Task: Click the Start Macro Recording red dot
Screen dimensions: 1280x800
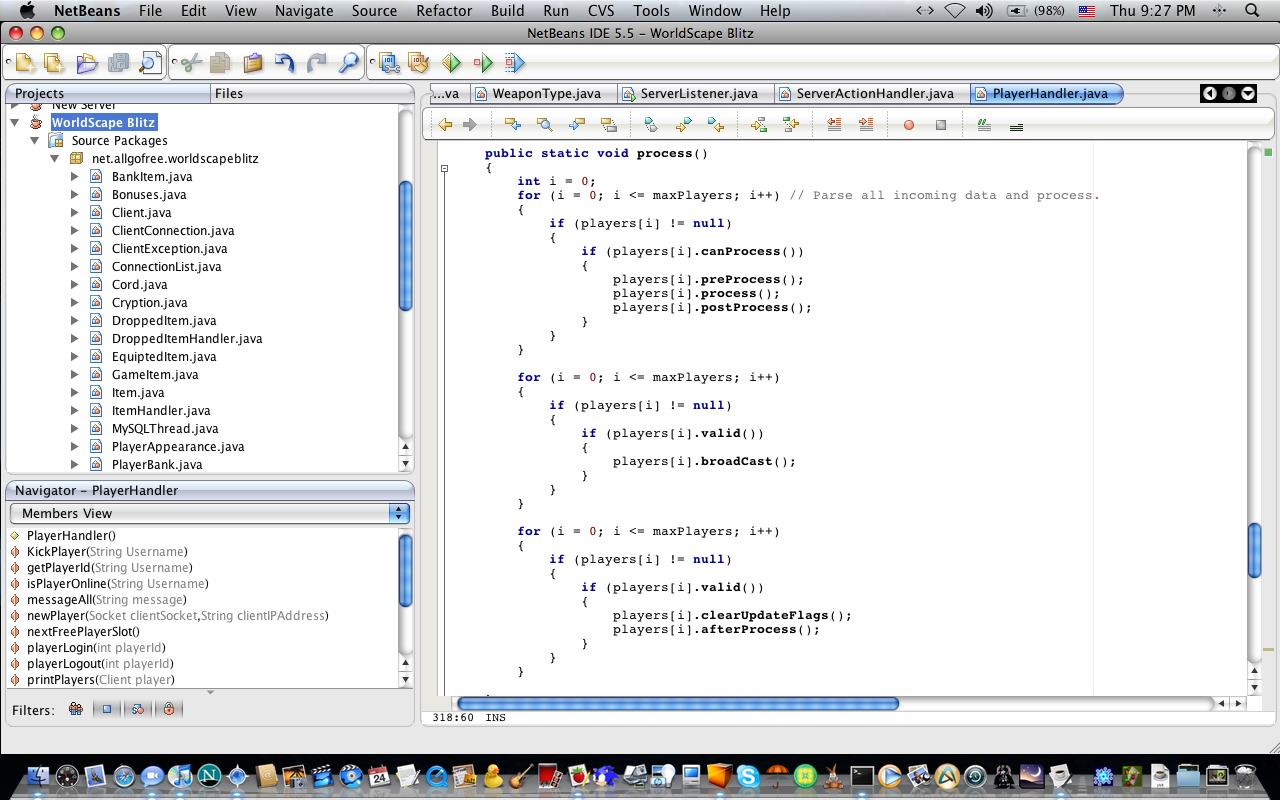Action: coord(909,125)
